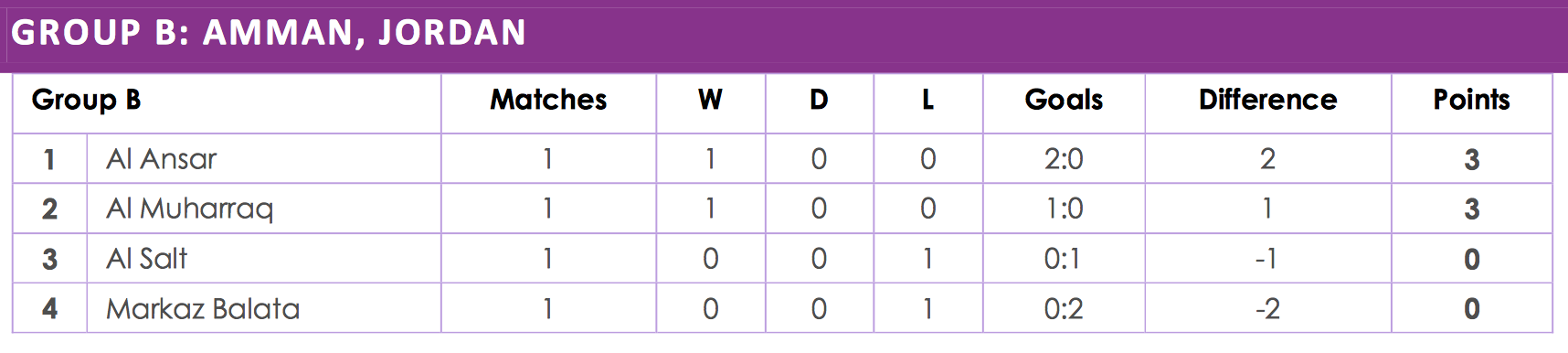1568x353 pixels.
Task: Open the Al Salt team entry
Action: pos(147,259)
